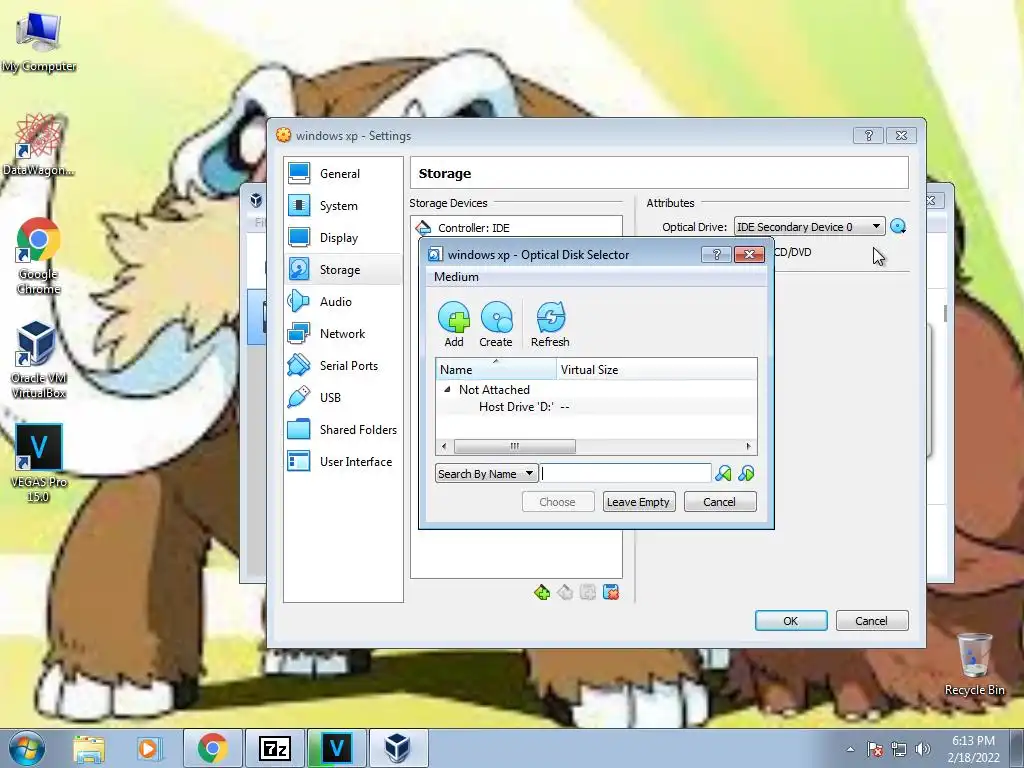
Task: Click the add storage controller icon
Action: pos(542,592)
